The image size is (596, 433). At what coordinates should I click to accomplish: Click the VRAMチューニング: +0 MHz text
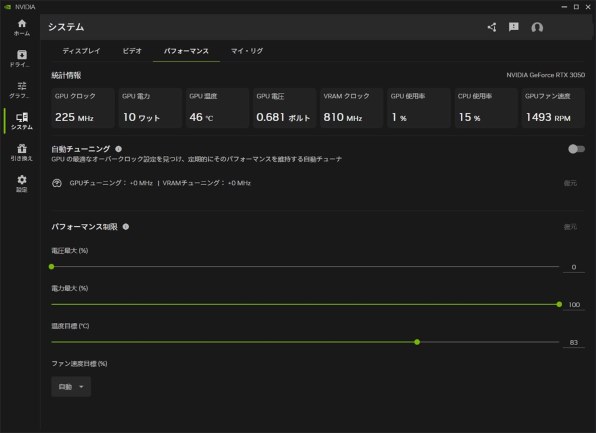(x=207, y=183)
